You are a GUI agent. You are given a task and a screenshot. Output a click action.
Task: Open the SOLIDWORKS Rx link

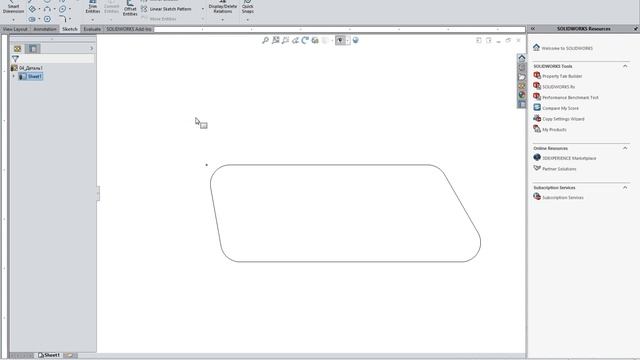tap(558, 87)
